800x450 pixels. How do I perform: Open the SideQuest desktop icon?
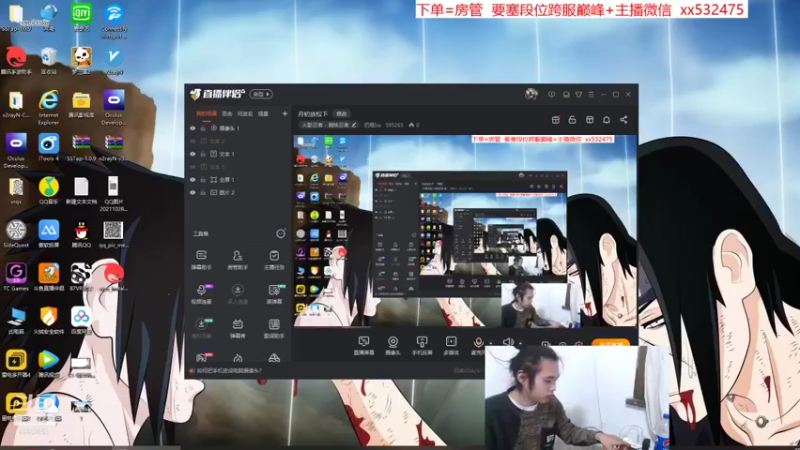16,234
